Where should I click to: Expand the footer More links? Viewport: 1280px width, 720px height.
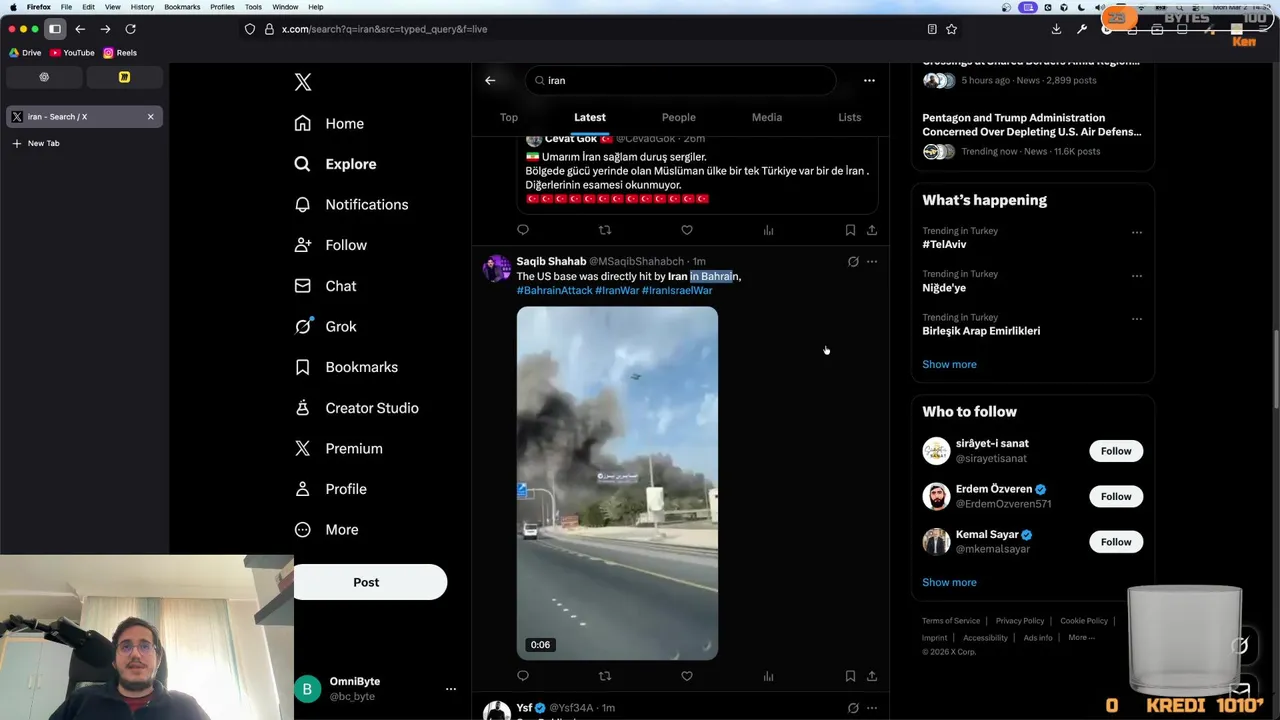(x=1081, y=637)
